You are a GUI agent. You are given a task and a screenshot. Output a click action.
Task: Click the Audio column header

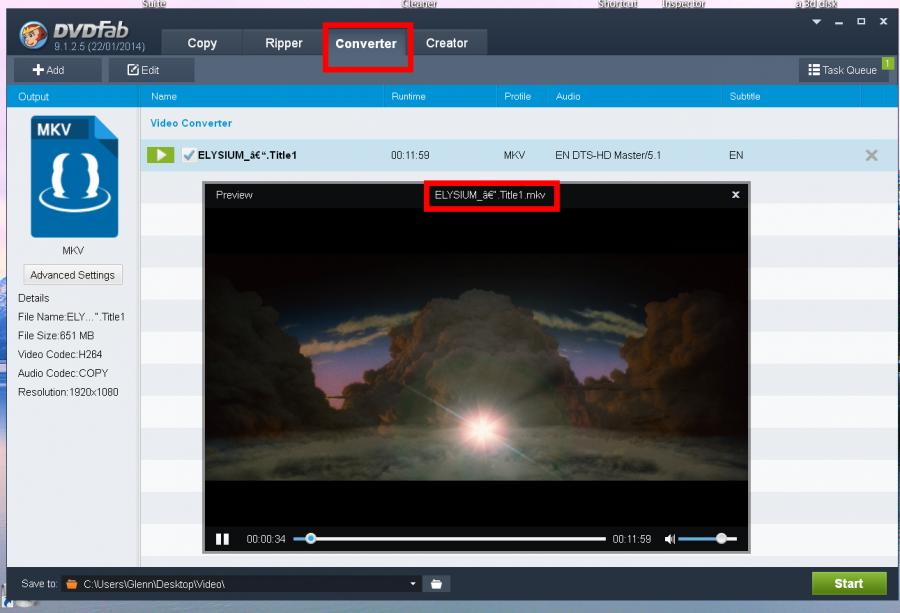point(568,96)
